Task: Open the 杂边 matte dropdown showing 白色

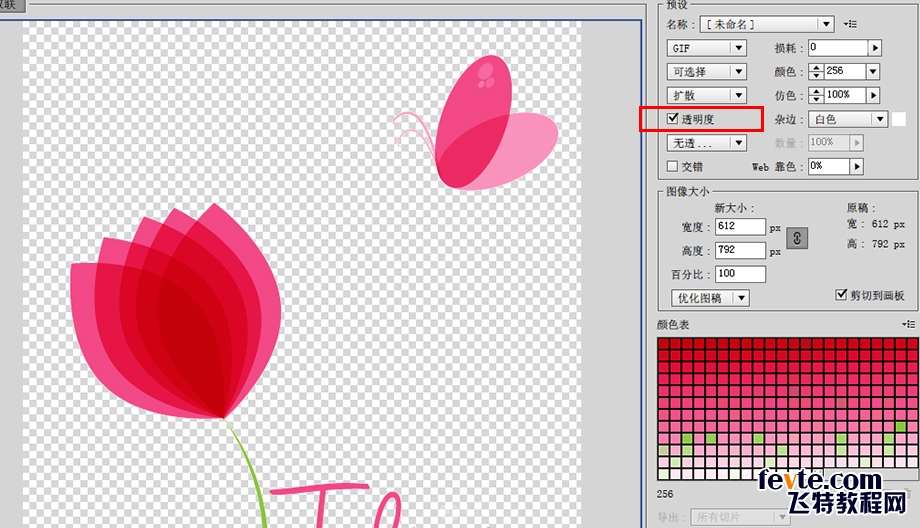Action: [848, 119]
